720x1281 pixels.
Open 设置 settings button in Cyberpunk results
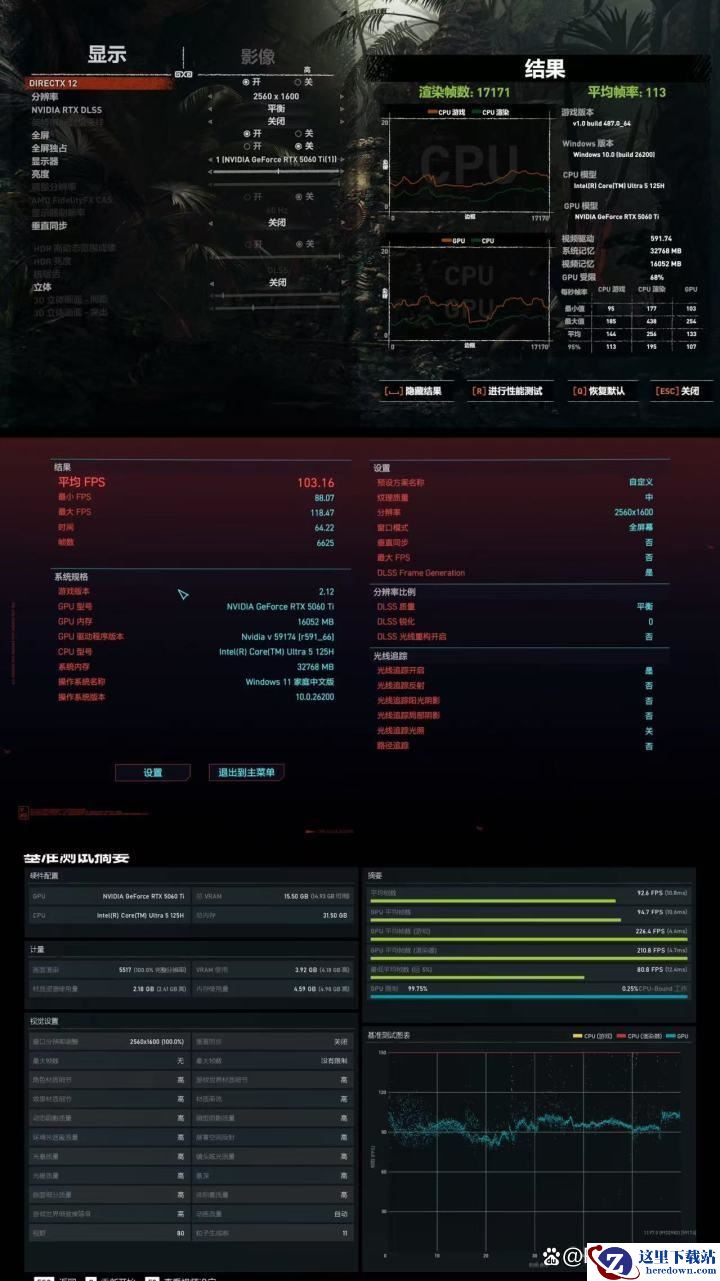(x=152, y=772)
